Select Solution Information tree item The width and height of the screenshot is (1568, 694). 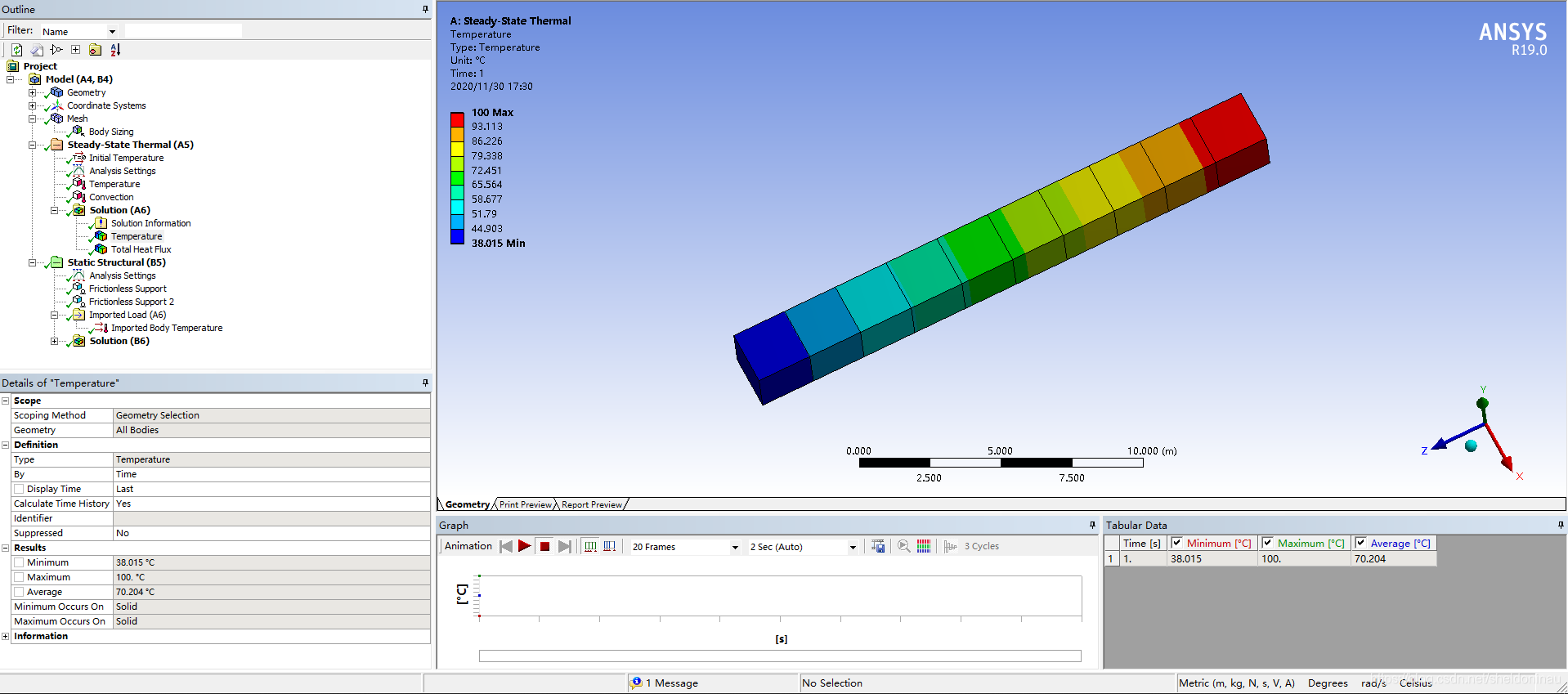[x=151, y=223]
